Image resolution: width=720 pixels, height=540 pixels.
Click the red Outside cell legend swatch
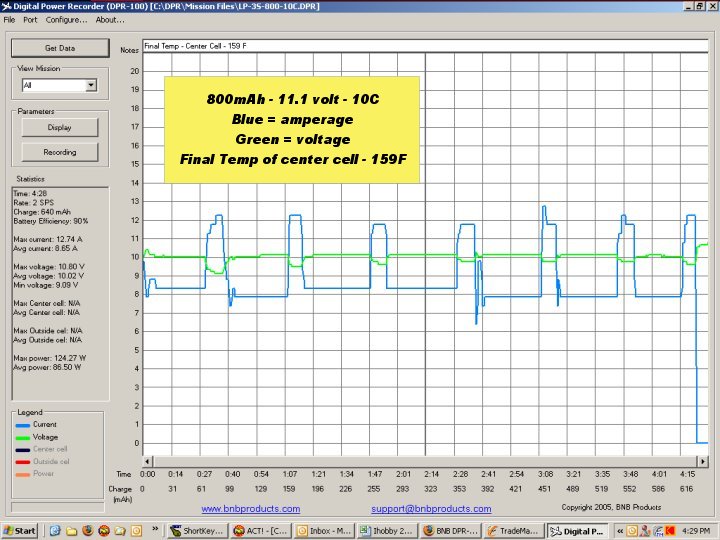point(22,462)
